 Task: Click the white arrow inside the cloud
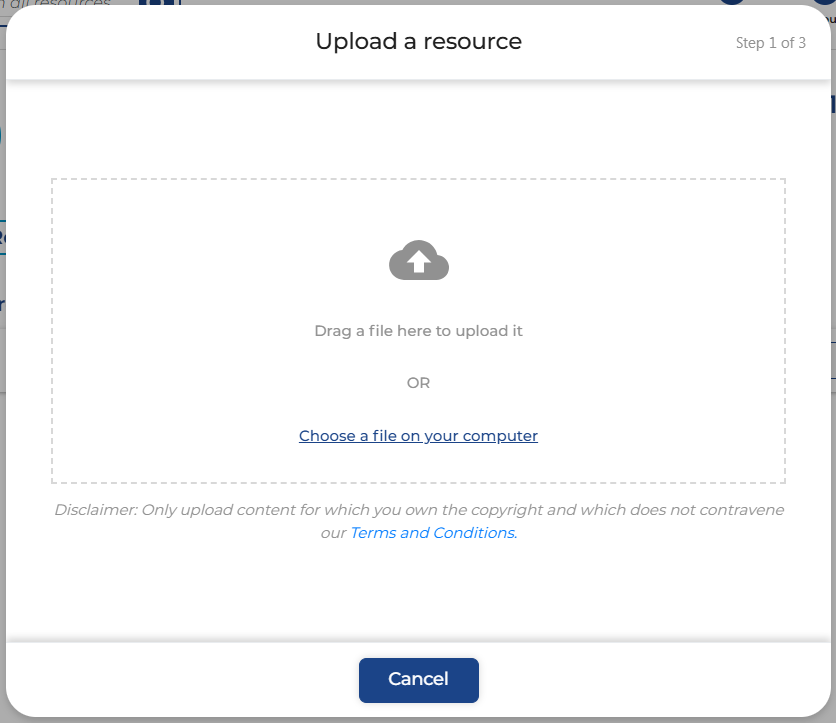pos(418,263)
